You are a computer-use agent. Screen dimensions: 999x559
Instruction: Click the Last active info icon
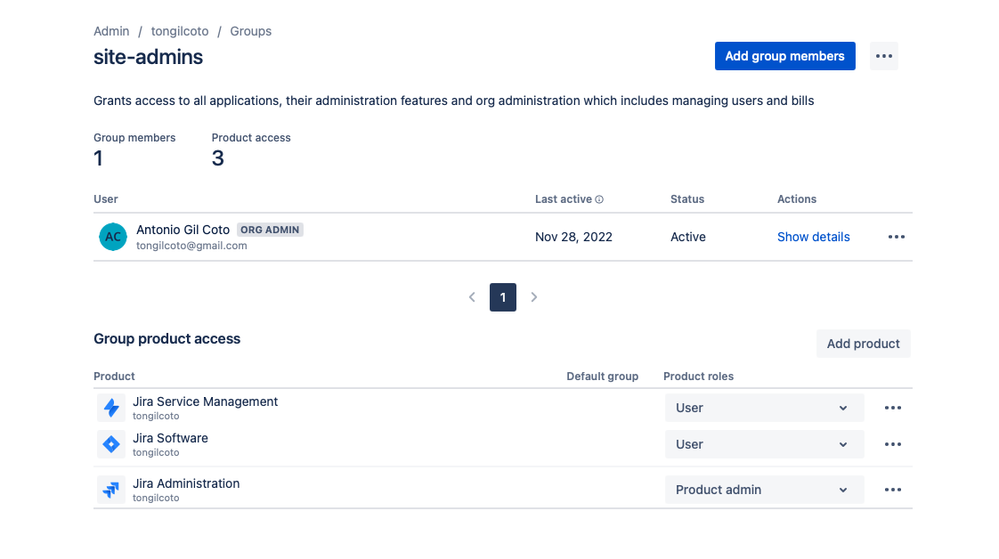coord(599,200)
